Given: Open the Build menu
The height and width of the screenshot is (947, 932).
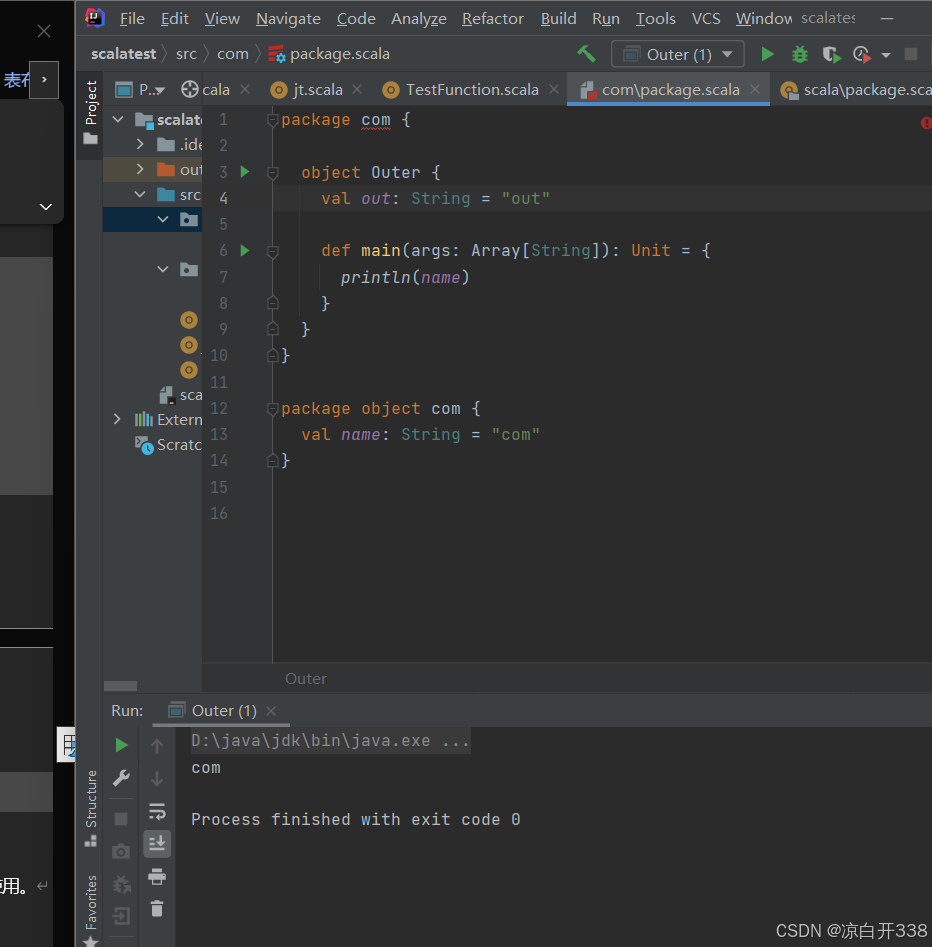Looking at the screenshot, I should pos(558,19).
